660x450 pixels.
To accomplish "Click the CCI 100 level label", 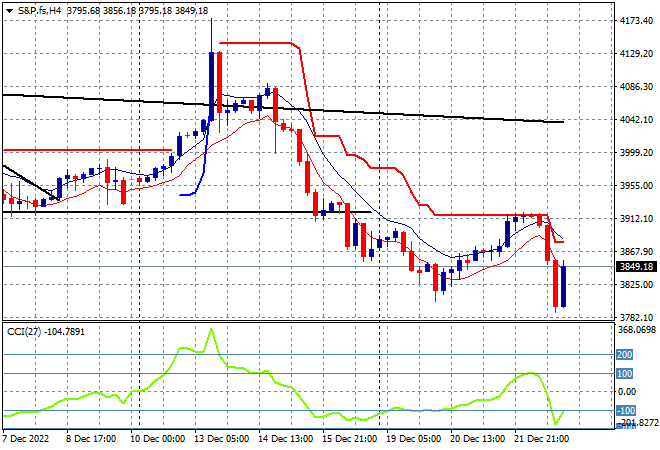I will 624,373.
